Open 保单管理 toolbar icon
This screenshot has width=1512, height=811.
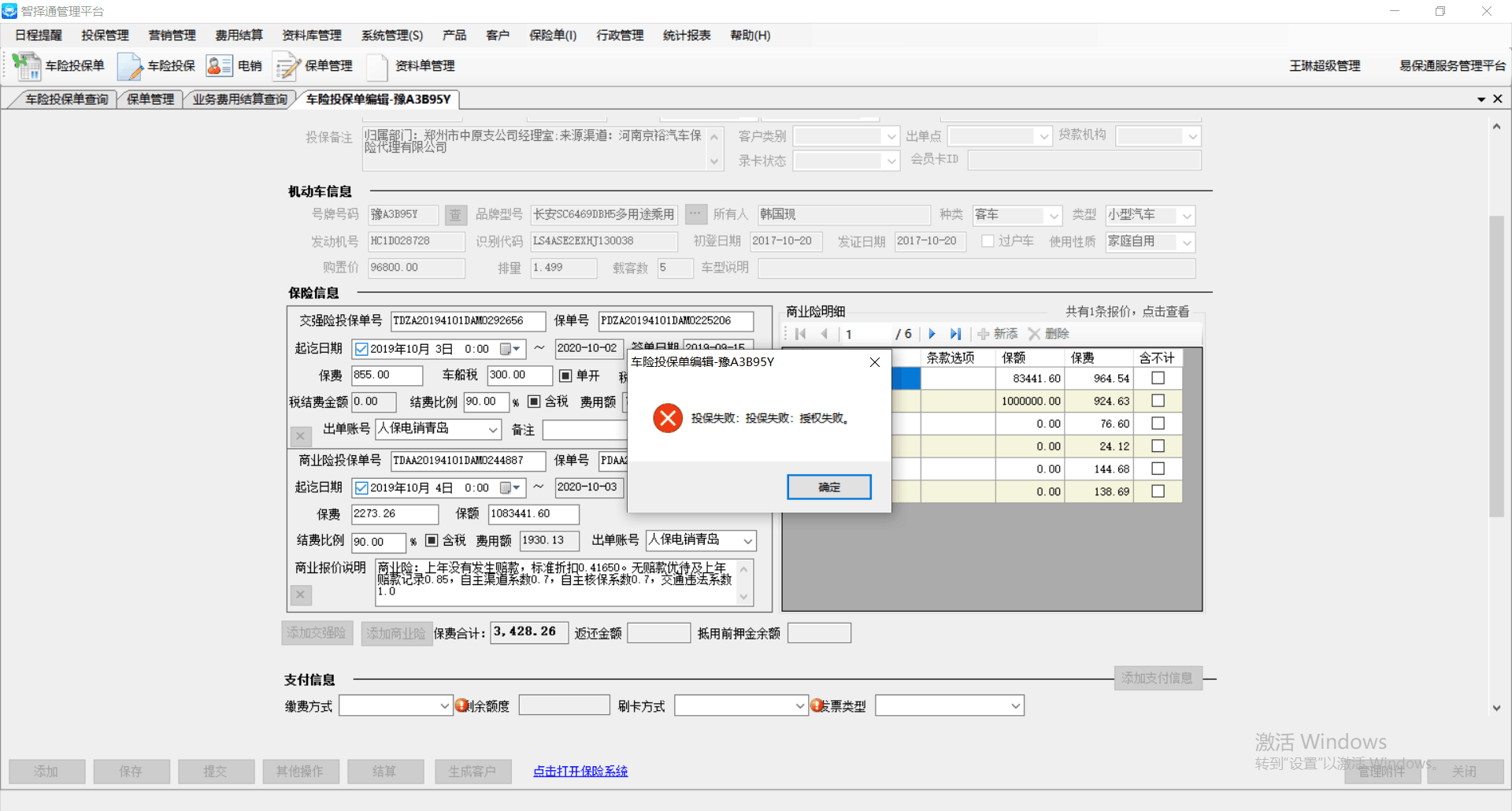pos(287,66)
